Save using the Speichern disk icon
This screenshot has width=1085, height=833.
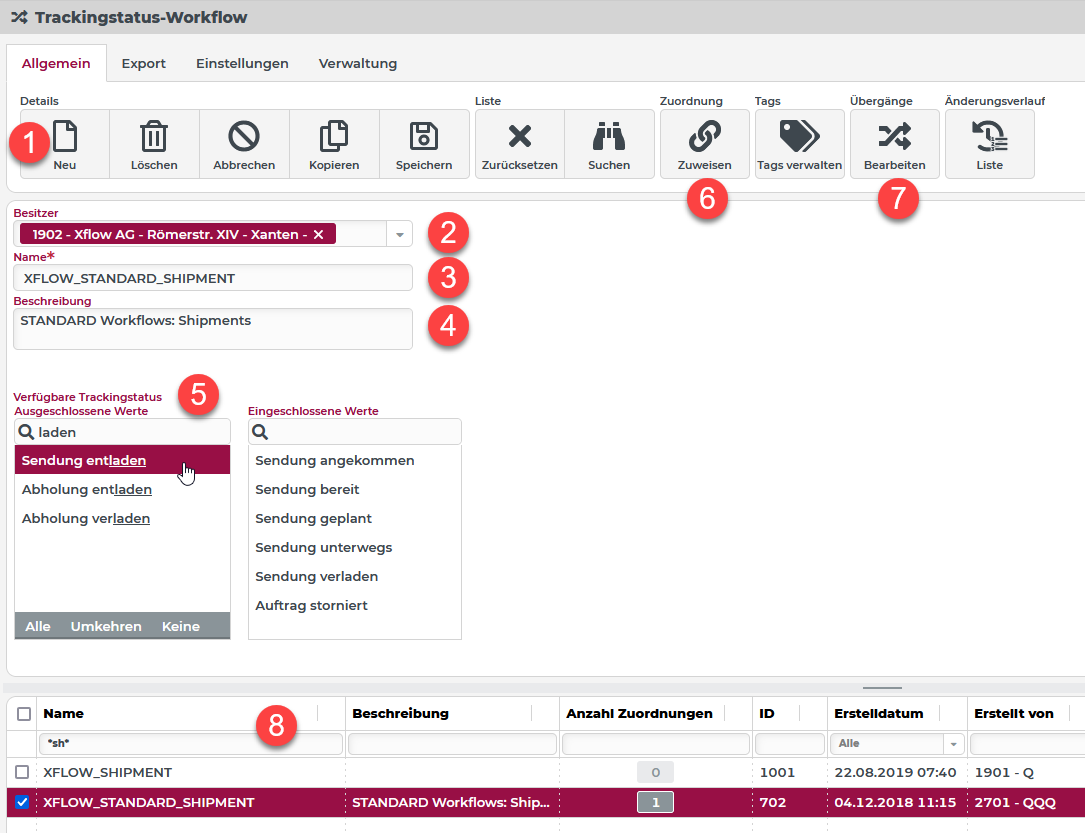point(424,136)
